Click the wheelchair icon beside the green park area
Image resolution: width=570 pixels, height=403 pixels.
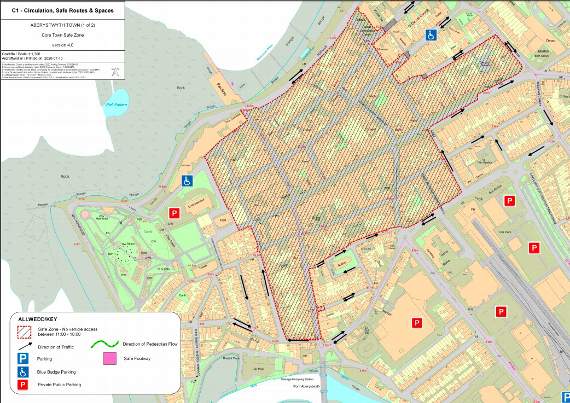pos(188,181)
